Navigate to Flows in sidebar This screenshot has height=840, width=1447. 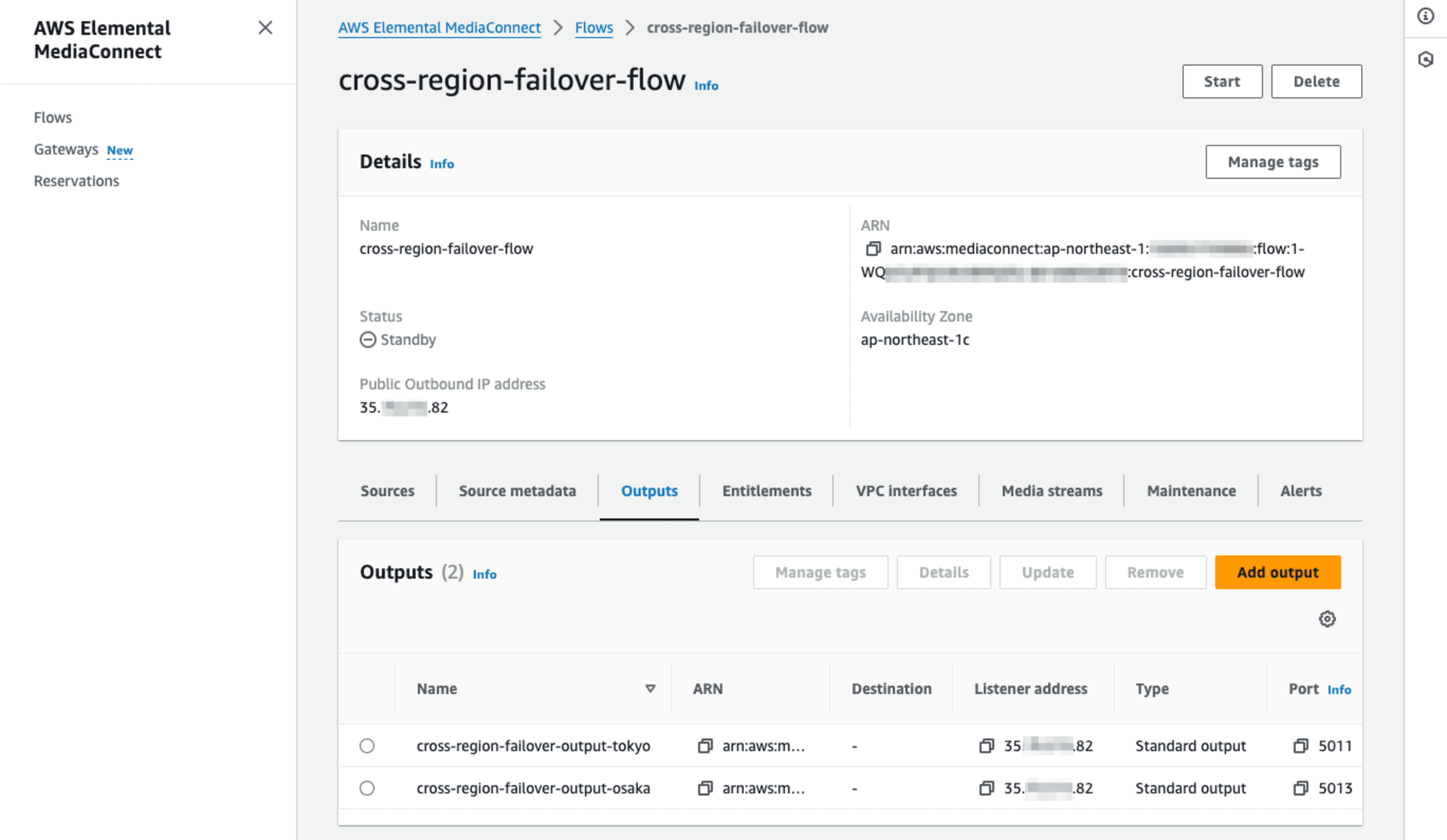click(x=53, y=117)
